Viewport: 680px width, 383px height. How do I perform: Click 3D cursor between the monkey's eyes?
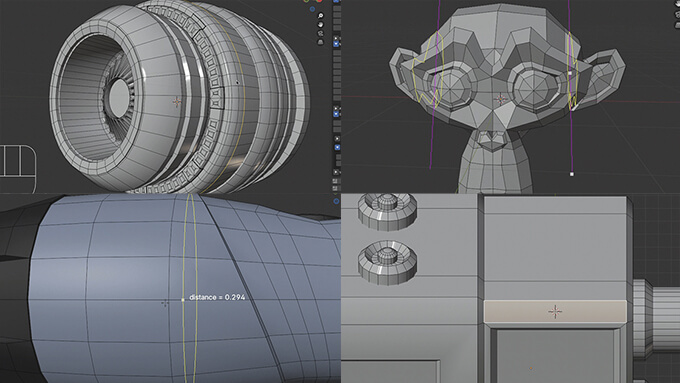(x=500, y=99)
